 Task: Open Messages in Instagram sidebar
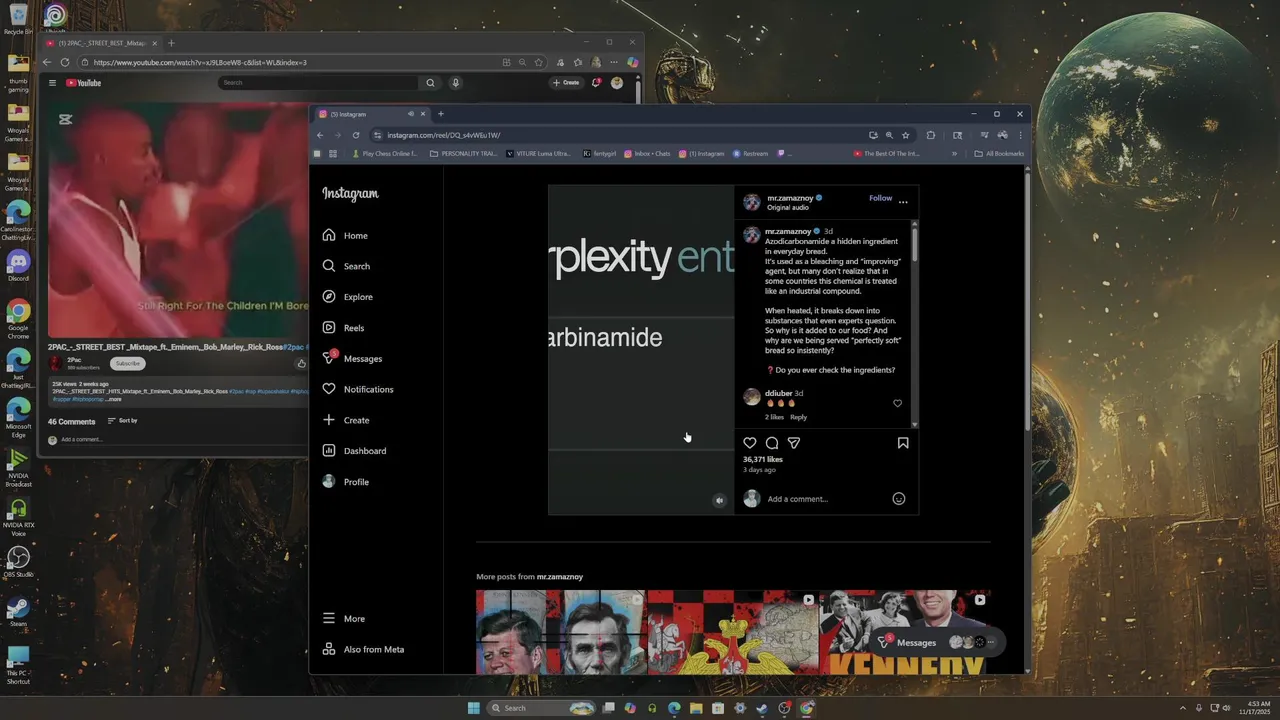click(x=352, y=358)
